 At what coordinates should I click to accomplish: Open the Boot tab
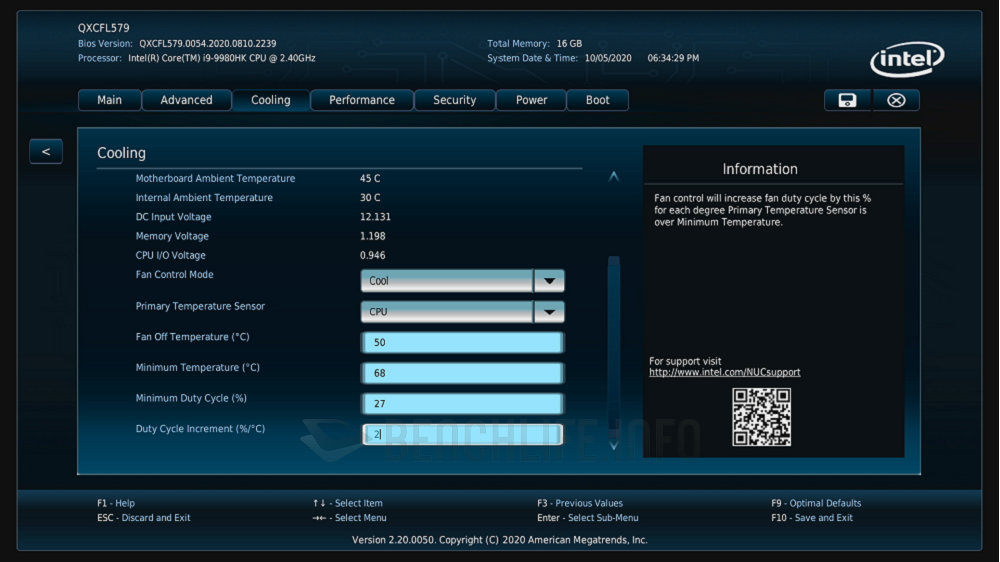point(598,100)
